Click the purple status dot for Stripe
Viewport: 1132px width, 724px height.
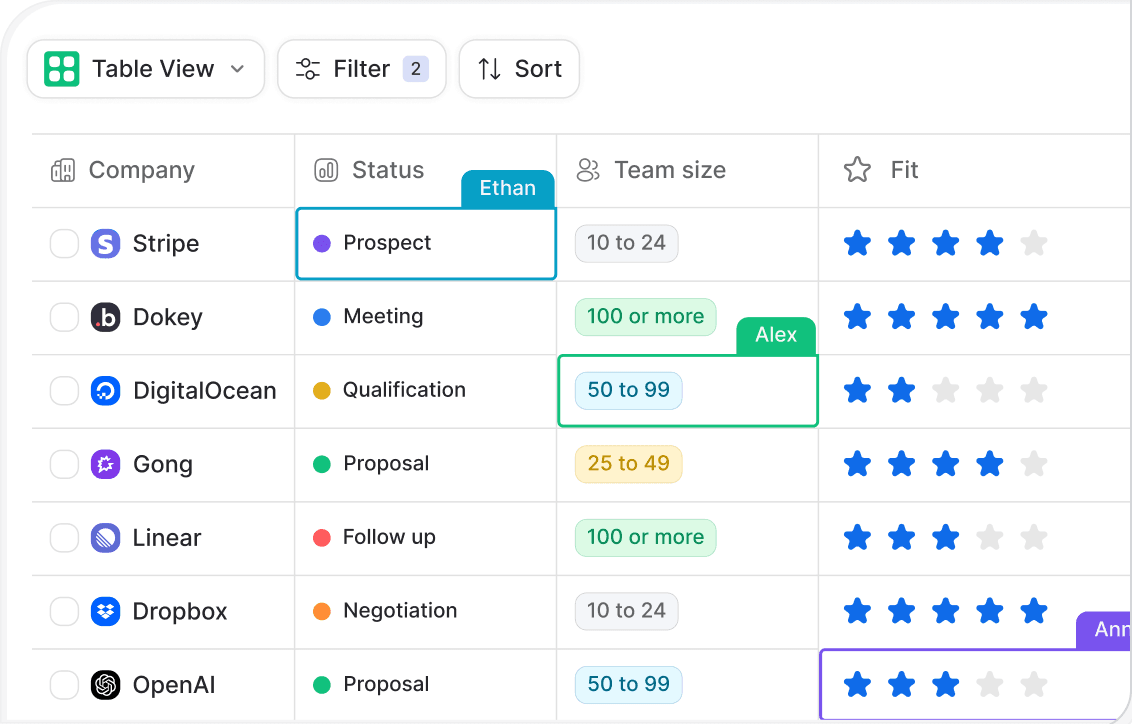pyautogui.click(x=322, y=243)
